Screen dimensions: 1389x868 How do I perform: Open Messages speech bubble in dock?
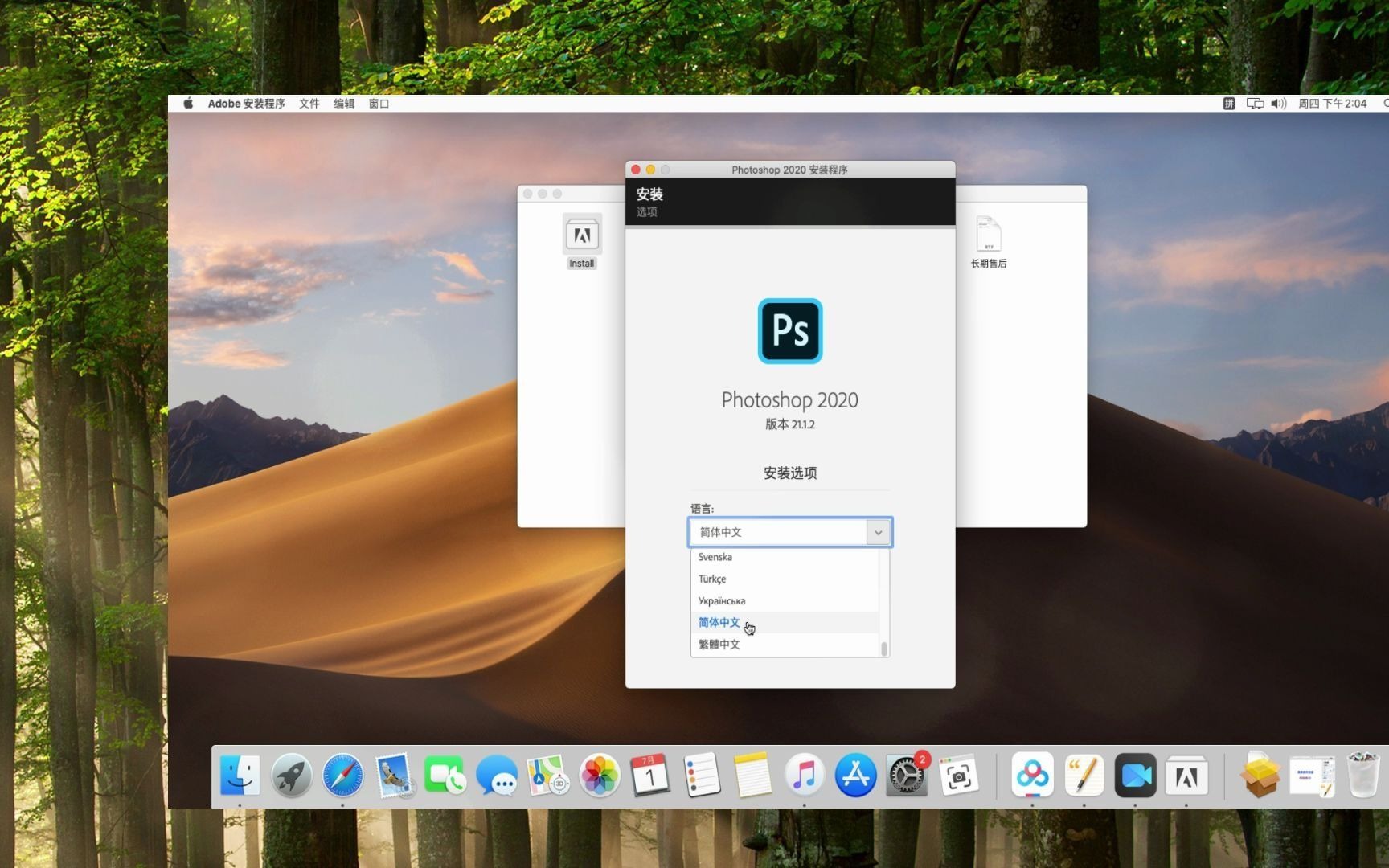pyautogui.click(x=496, y=776)
